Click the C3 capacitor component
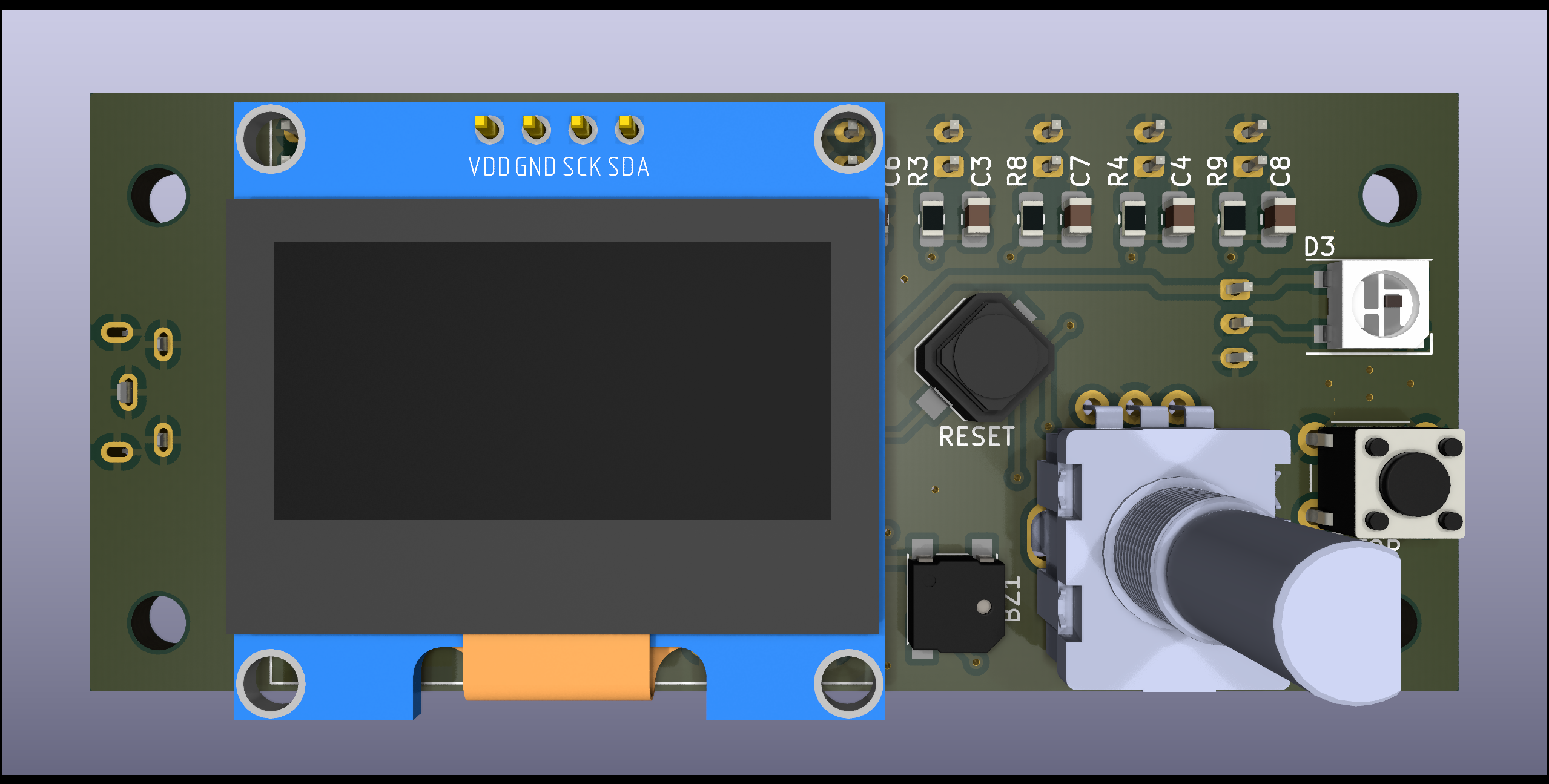The width and height of the screenshot is (1549, 784). (976, 218)
